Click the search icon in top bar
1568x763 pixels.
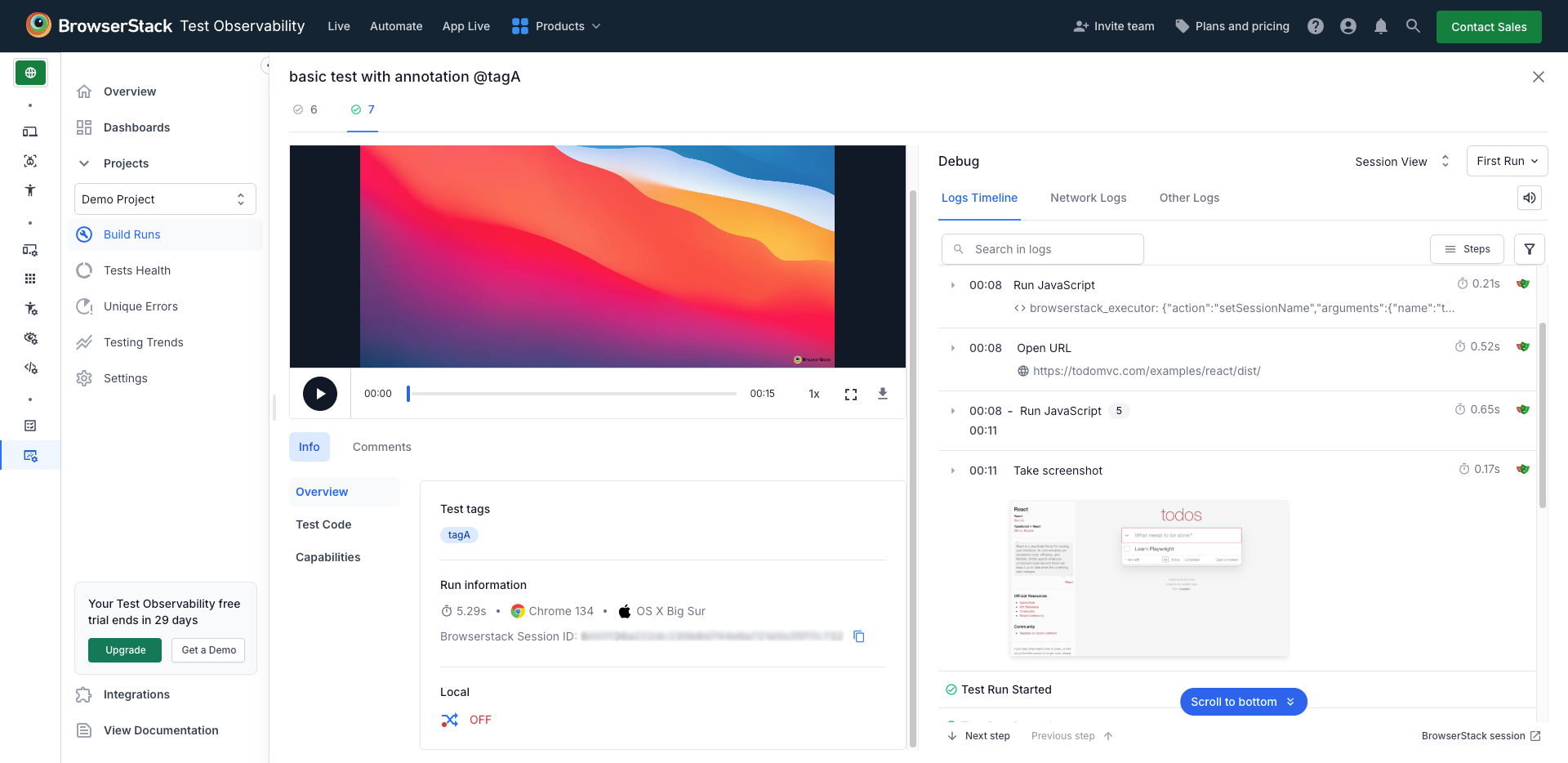(1413, 26)
